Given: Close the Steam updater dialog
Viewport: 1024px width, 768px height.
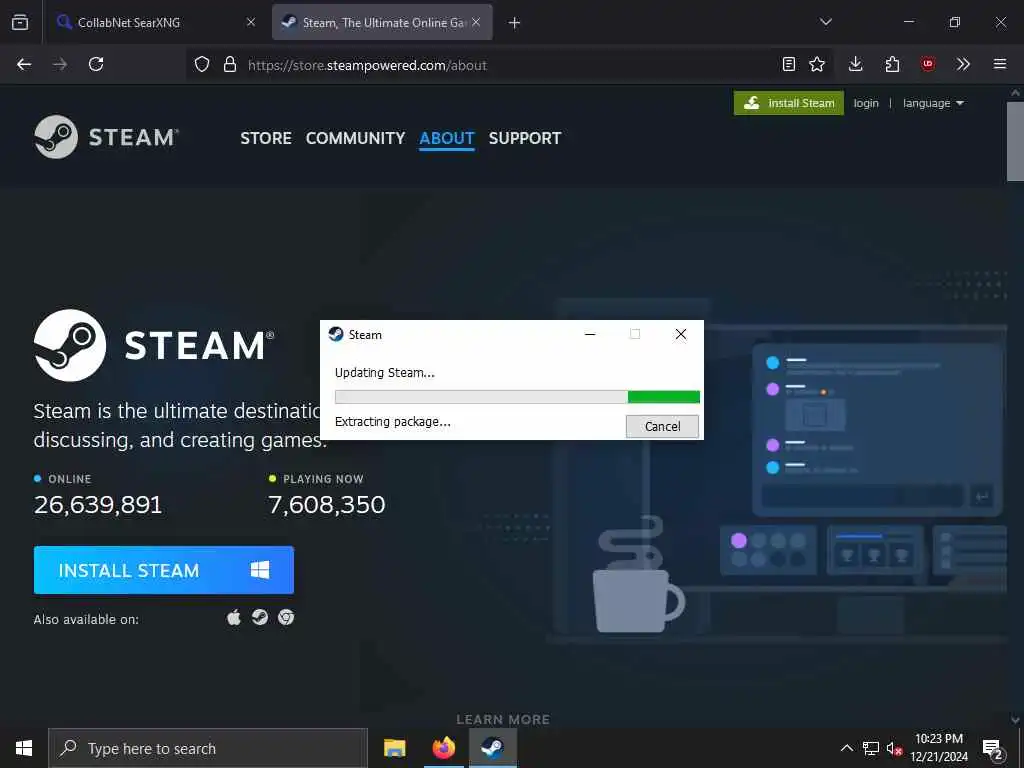Looking at the screenshot, I should [x=680, y=334].
